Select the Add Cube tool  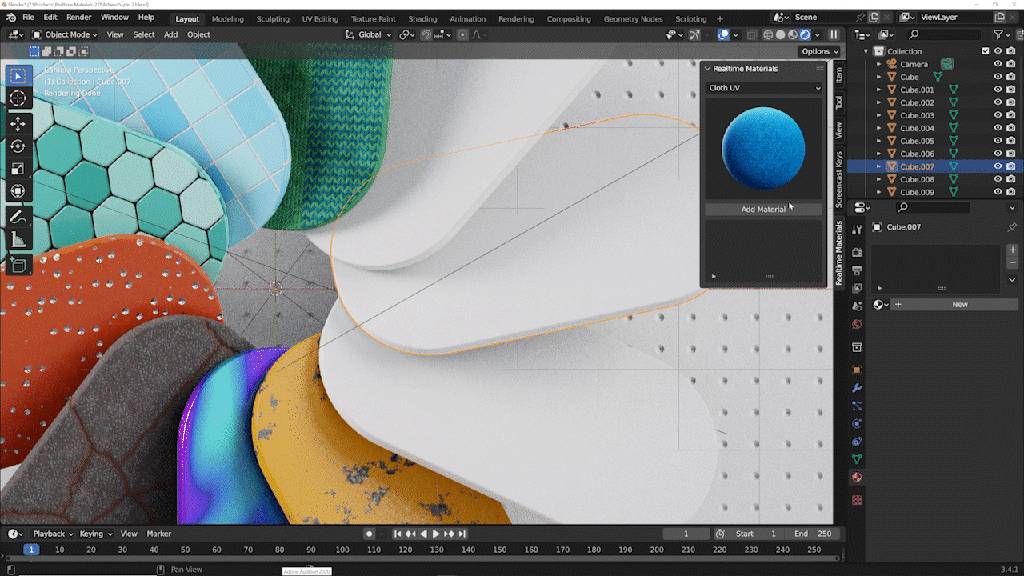(x=18, y=265)
